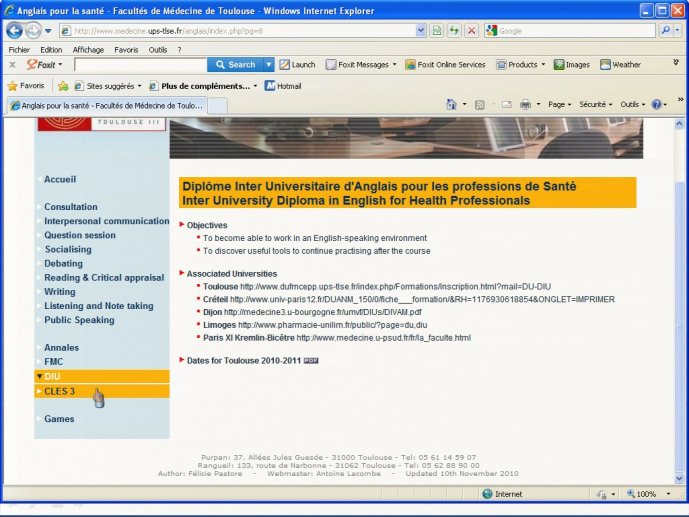Open a new blank tab
The image size is (689, 517).
217,106
